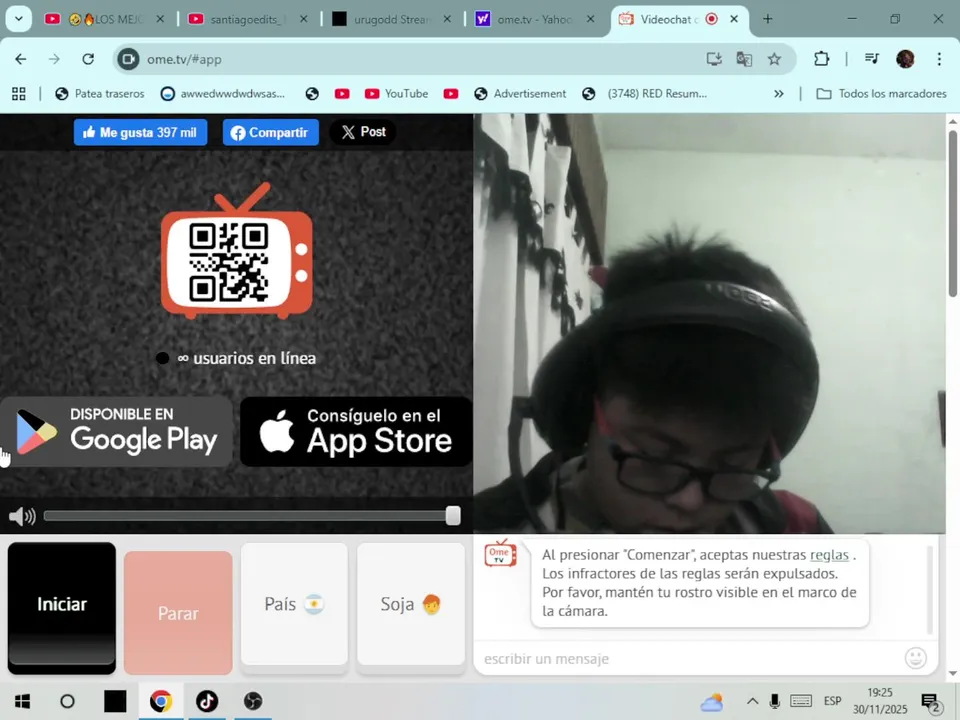
Task: Click the X Post button
Action: point(363,132)
